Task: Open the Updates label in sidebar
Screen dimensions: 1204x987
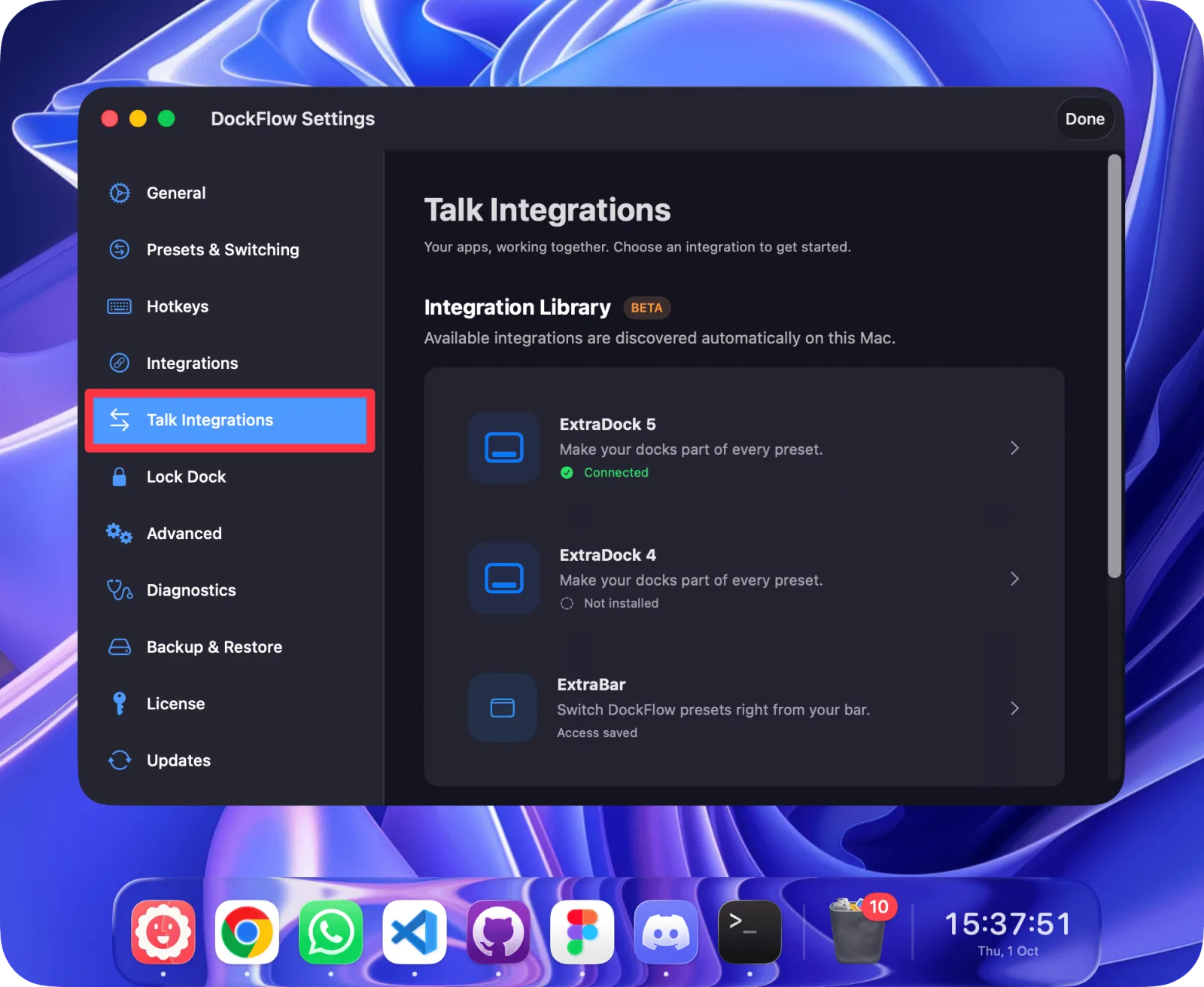Action: (178, 760)
